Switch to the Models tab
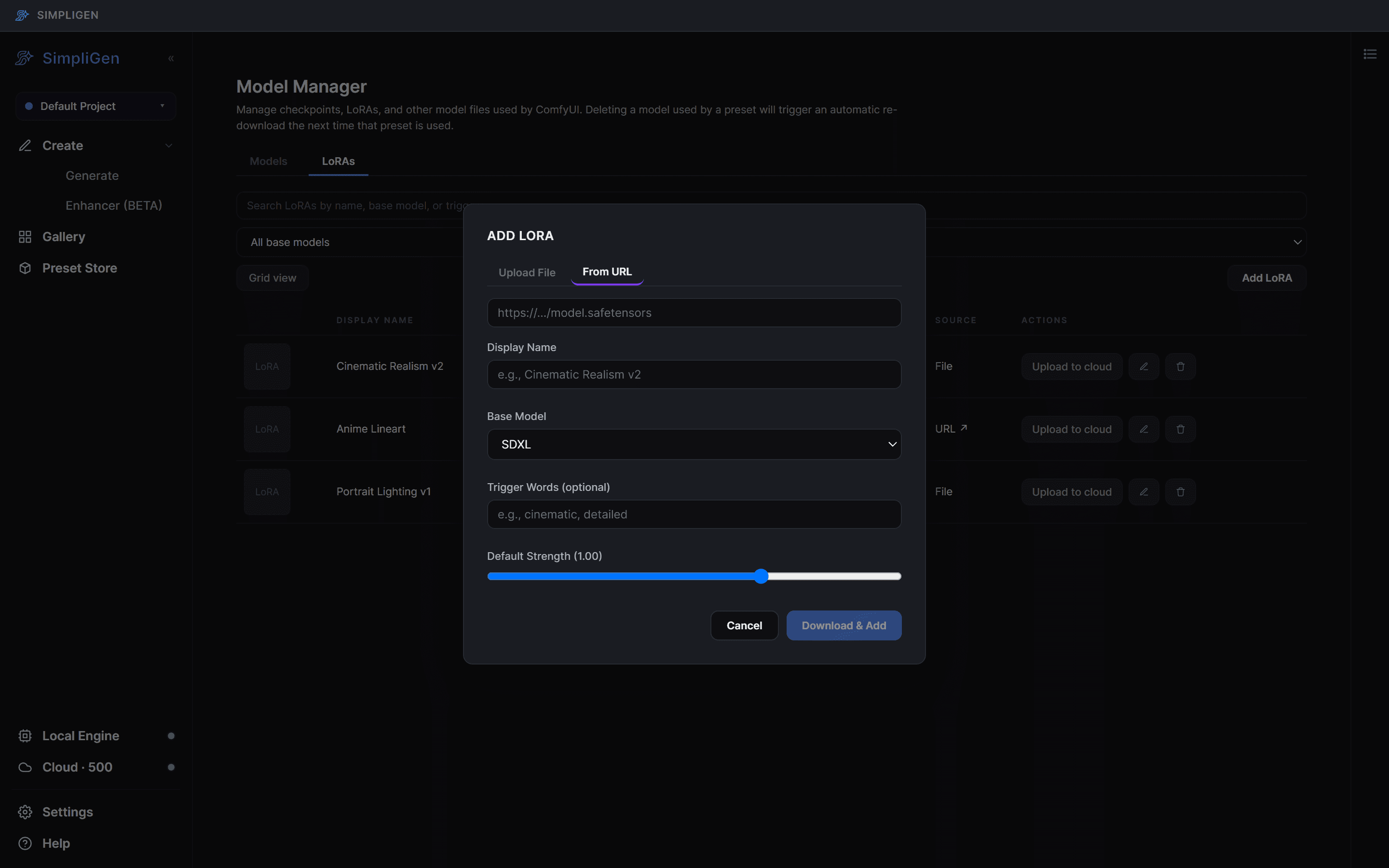 [x=269, y=162]
